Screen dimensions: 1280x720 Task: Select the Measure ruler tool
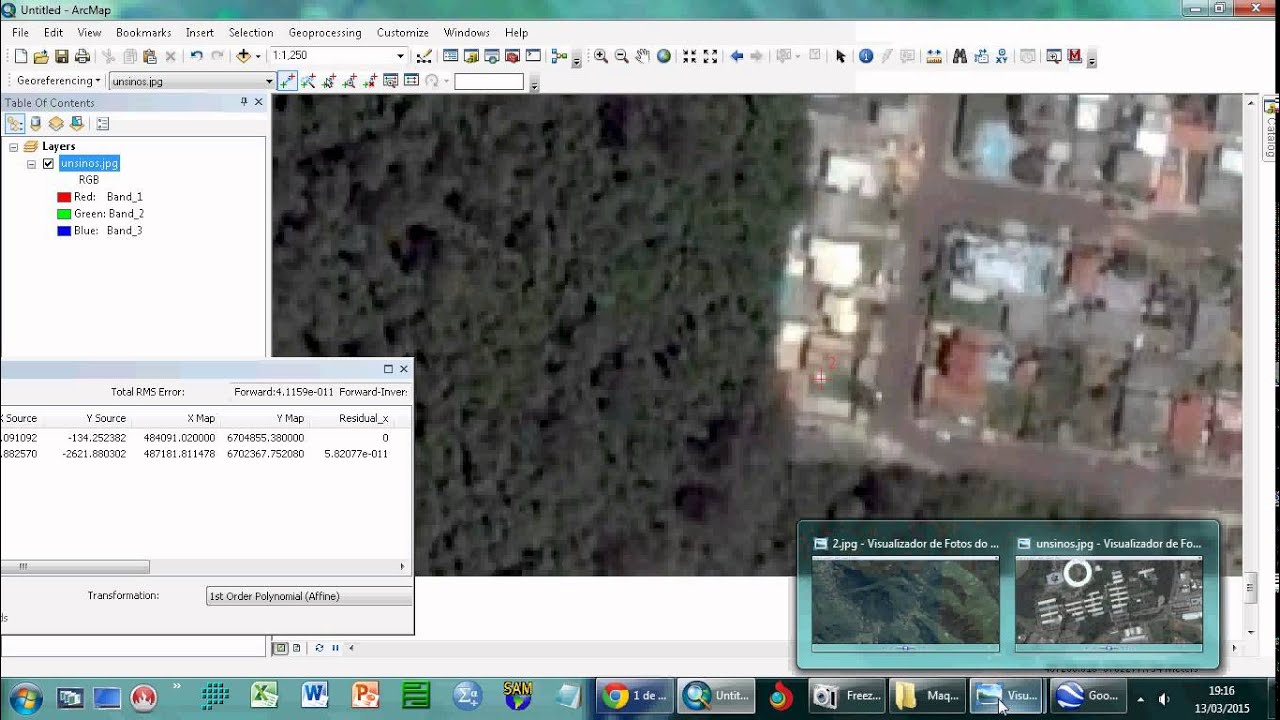(934, 57)
